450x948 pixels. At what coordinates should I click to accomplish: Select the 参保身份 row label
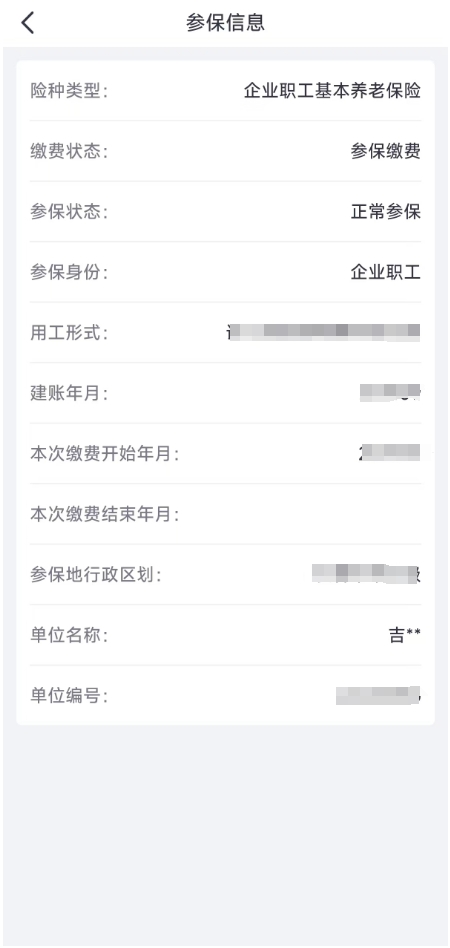[68, 272]
